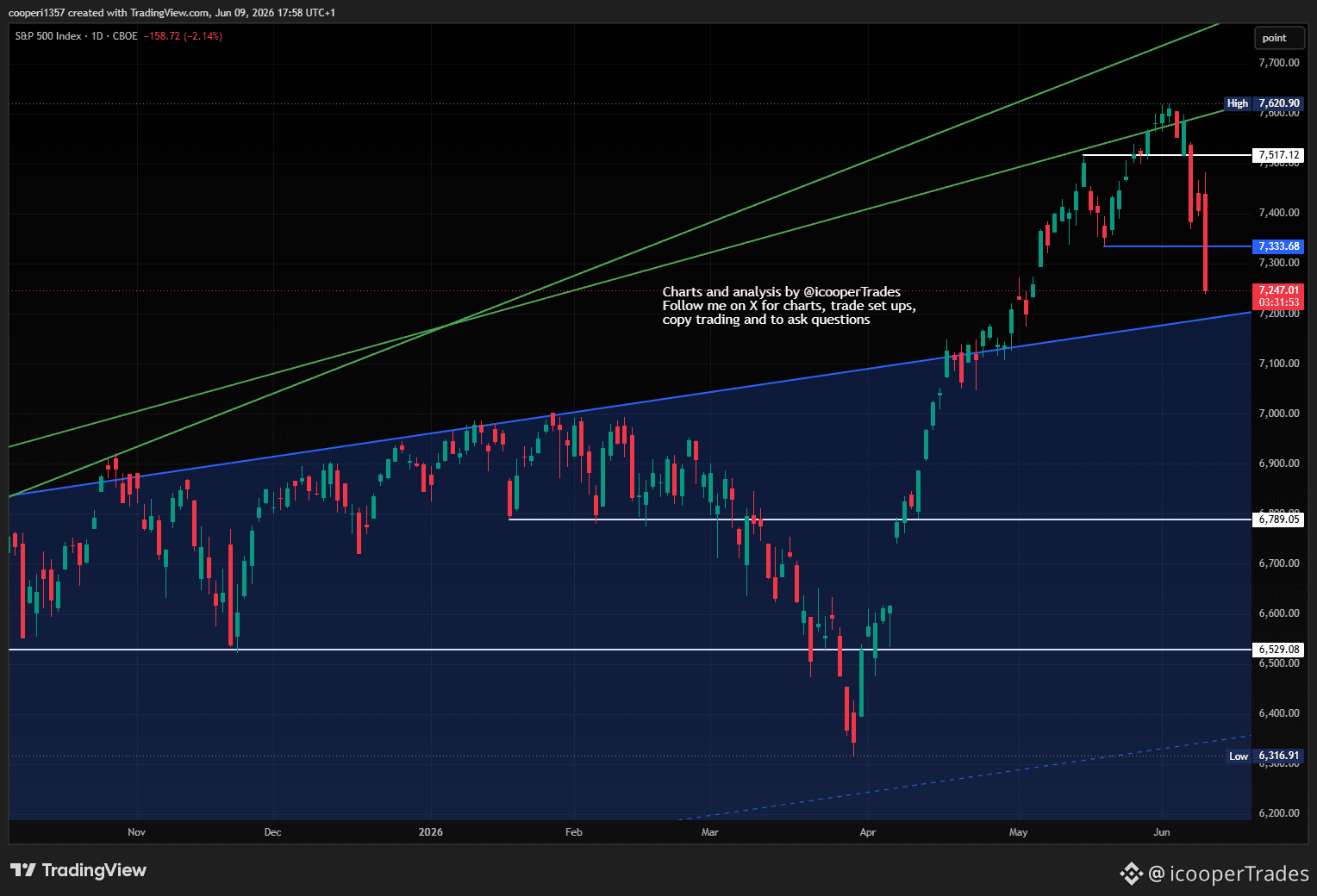The height and width of the screenshot is (896, 1317).
Task: Click the −158.72 (−2.14%) change value
Action: [x=183, y=36]
